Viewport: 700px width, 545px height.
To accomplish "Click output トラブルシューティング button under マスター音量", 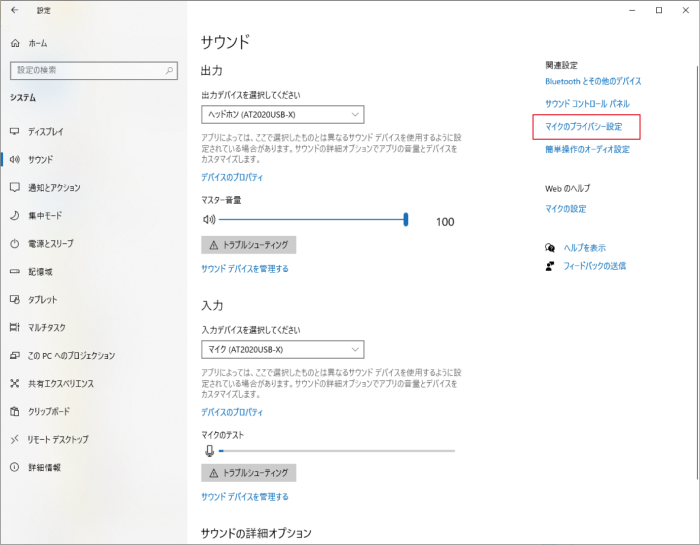I will tap(249, 245).
